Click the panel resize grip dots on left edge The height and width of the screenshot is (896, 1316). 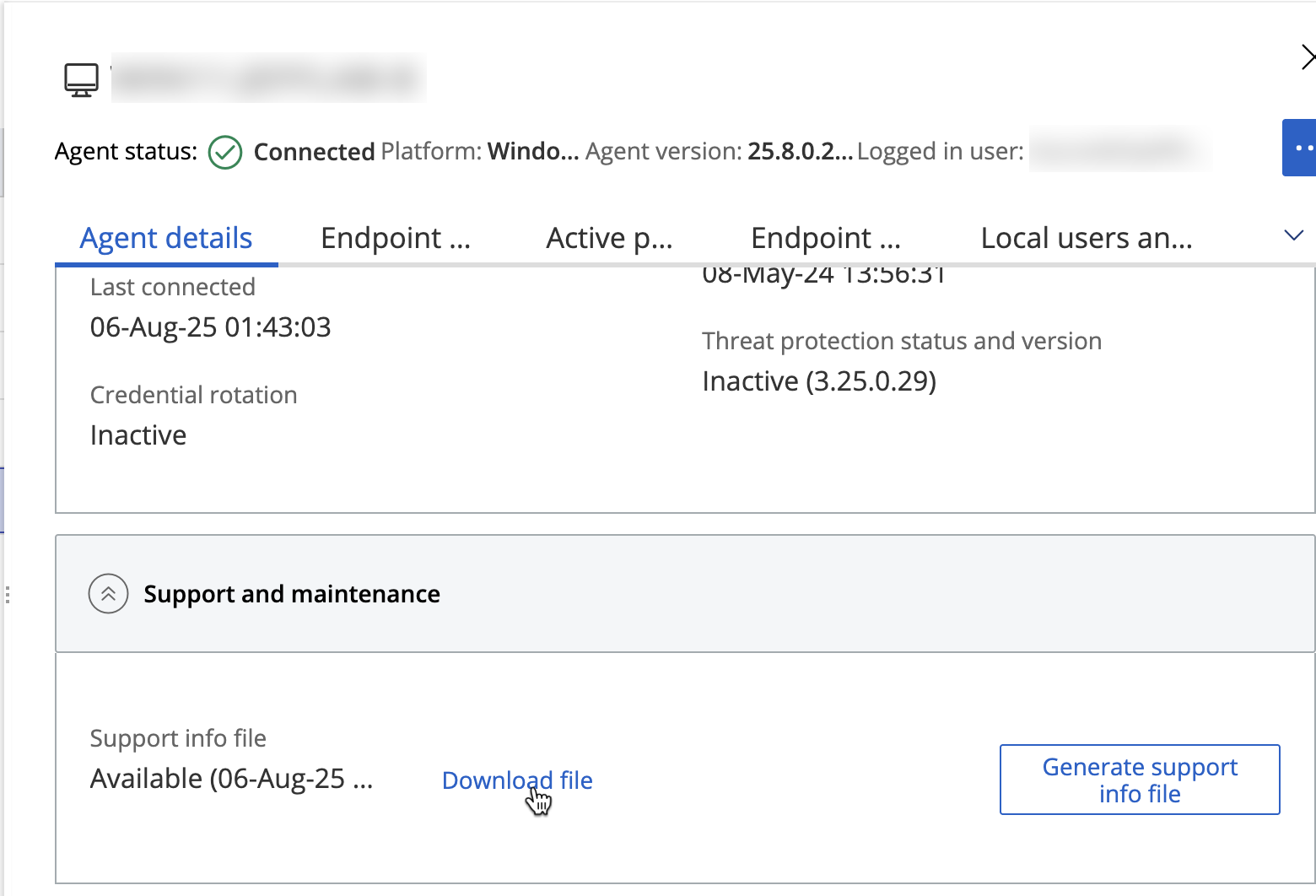(x=8, y=595)
